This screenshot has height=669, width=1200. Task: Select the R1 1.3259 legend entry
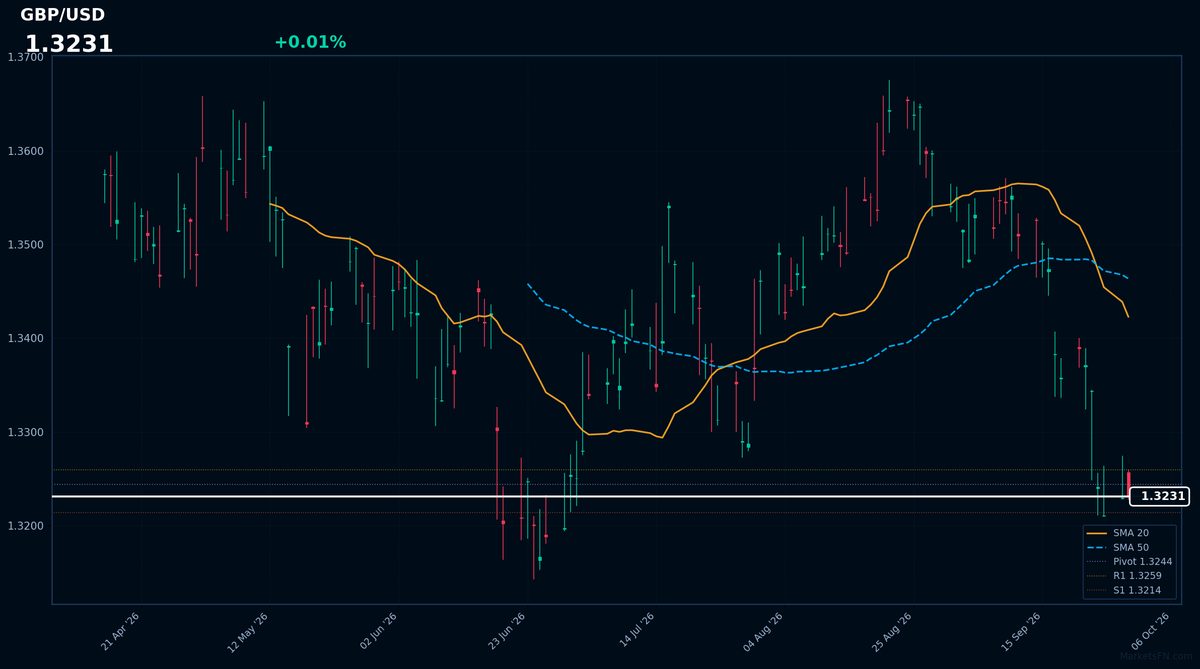click(1124, 576)
